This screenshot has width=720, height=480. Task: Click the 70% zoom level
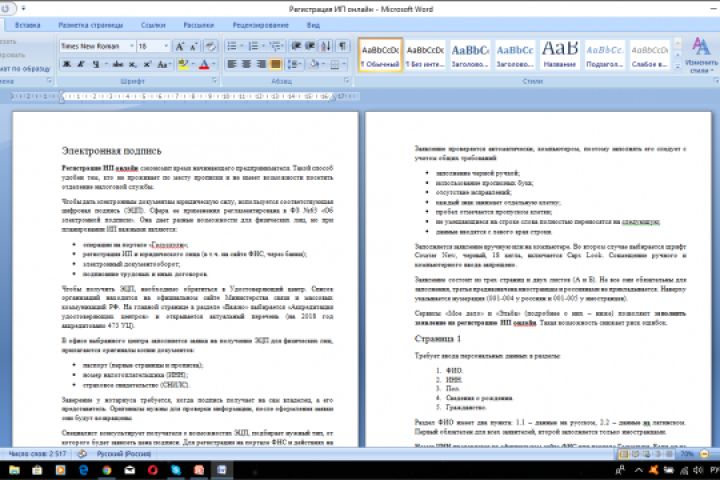coord(686,454)
